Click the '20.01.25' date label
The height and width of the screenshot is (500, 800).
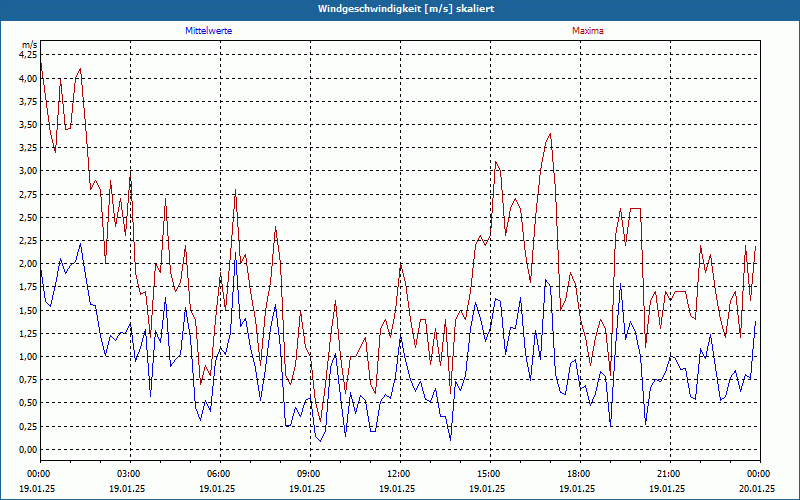click(x=757, y=488)
